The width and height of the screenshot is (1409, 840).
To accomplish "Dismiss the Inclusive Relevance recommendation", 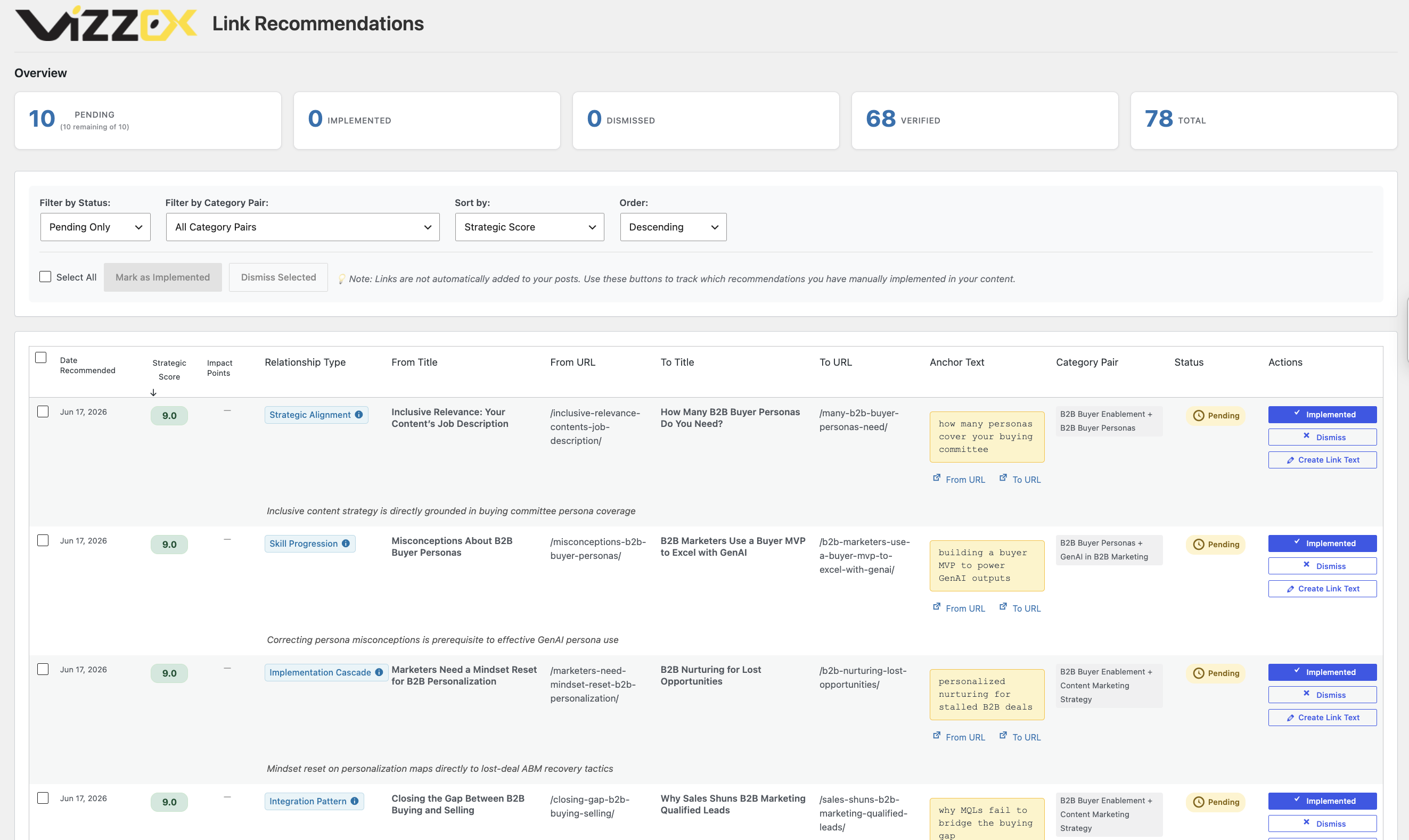I will coord(1322,437).
